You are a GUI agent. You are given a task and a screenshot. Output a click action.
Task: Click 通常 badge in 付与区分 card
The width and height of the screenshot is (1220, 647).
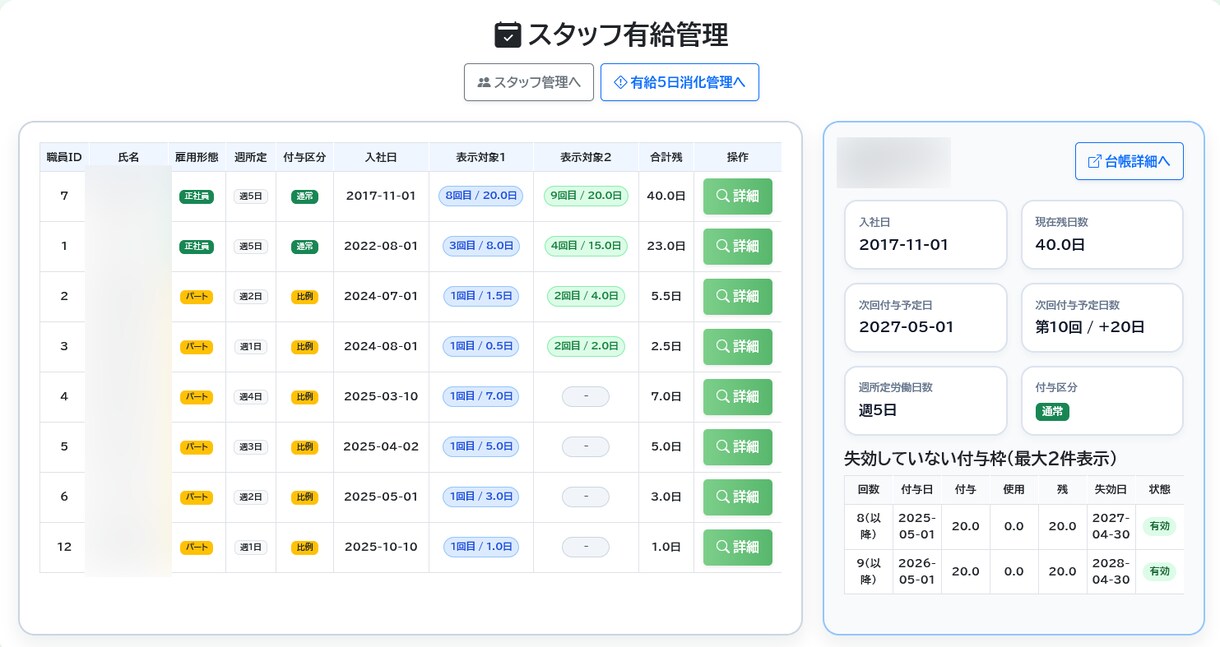(x=1053, y=411)
